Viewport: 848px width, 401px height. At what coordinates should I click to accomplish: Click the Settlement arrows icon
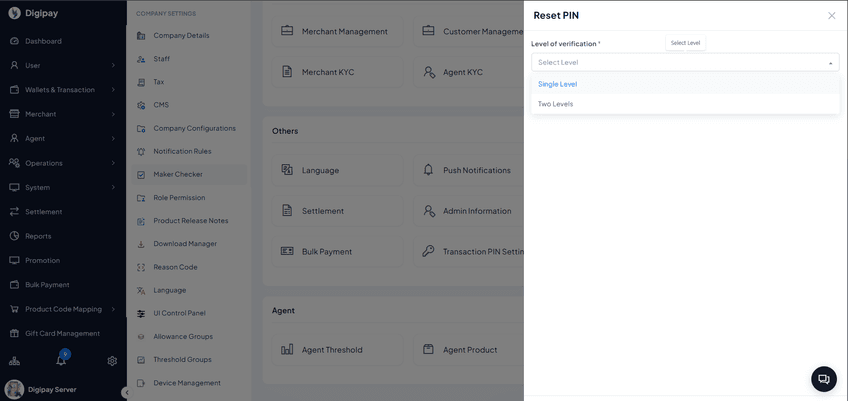tap(15, 212)
